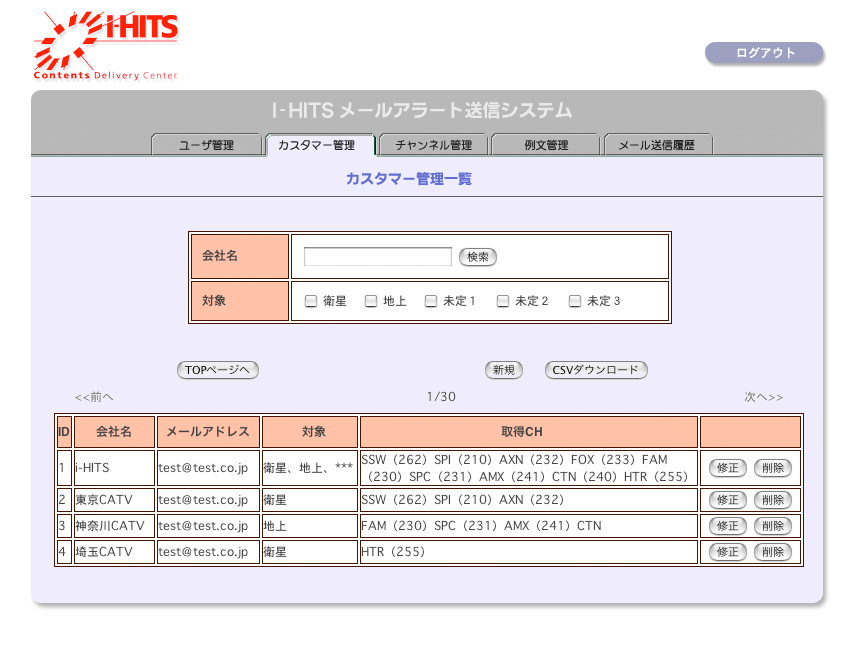This screenshot has height=664, width=850.
Task: Focus the 会社名 search input field
Action: 377,257
